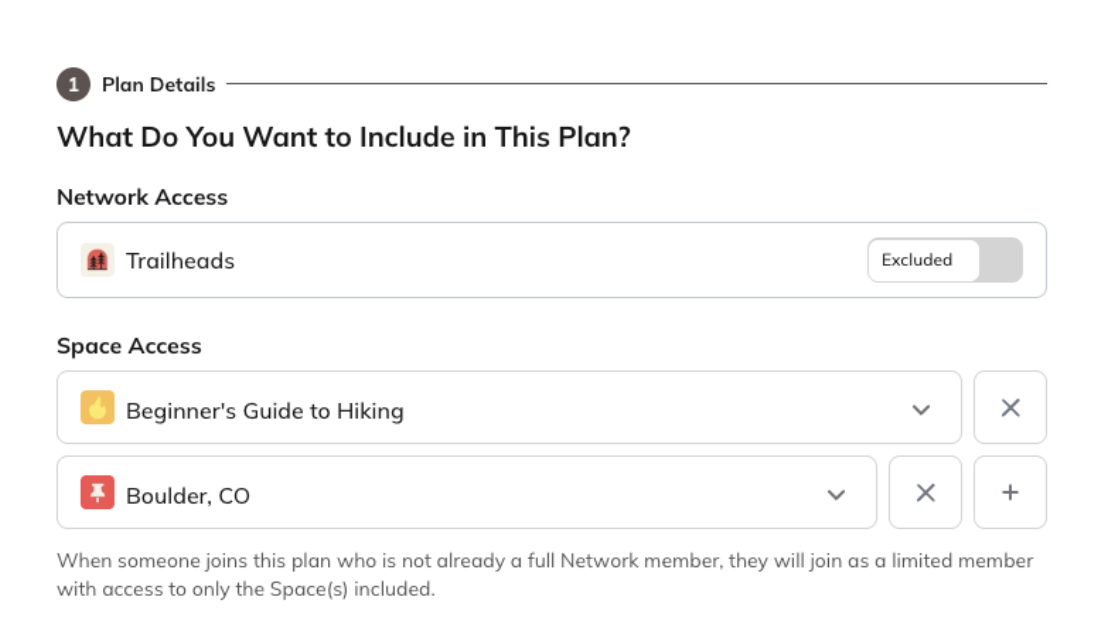Viewport: 1112px width, 638px height.
Task: Click the plan inclusion question heading
Action: 343,137
